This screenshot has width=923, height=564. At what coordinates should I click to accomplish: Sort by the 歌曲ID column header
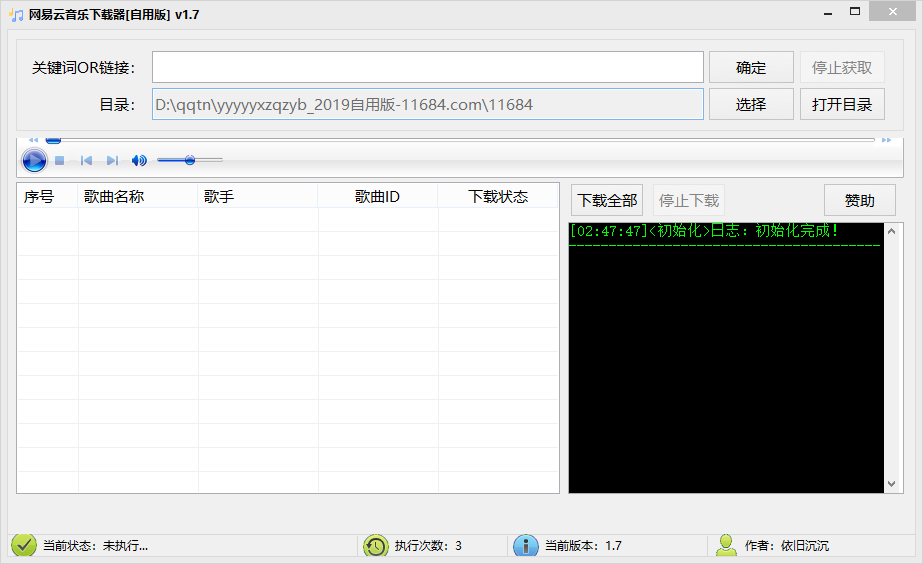(x=378, y=196)
